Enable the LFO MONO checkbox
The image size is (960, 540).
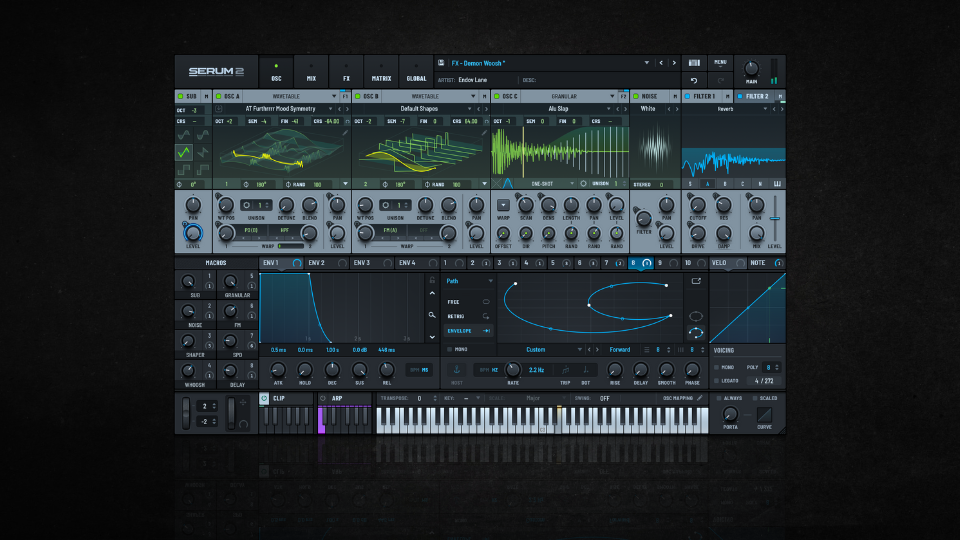point(449,350)
